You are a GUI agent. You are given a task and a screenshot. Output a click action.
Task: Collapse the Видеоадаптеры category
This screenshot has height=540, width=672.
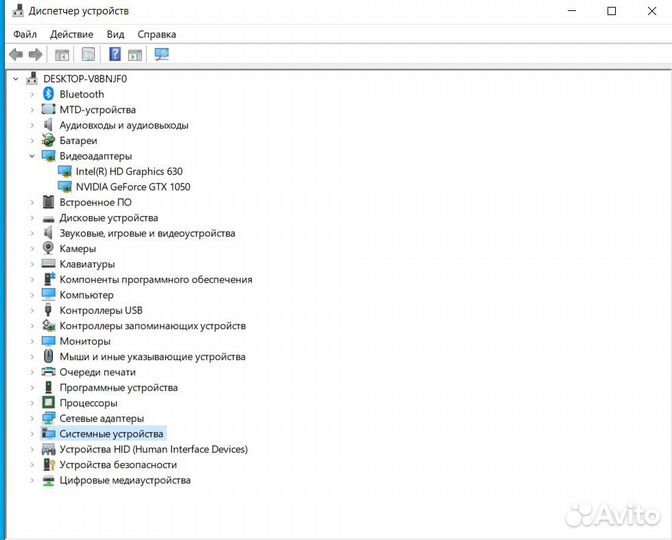click(x=32, y=157)
